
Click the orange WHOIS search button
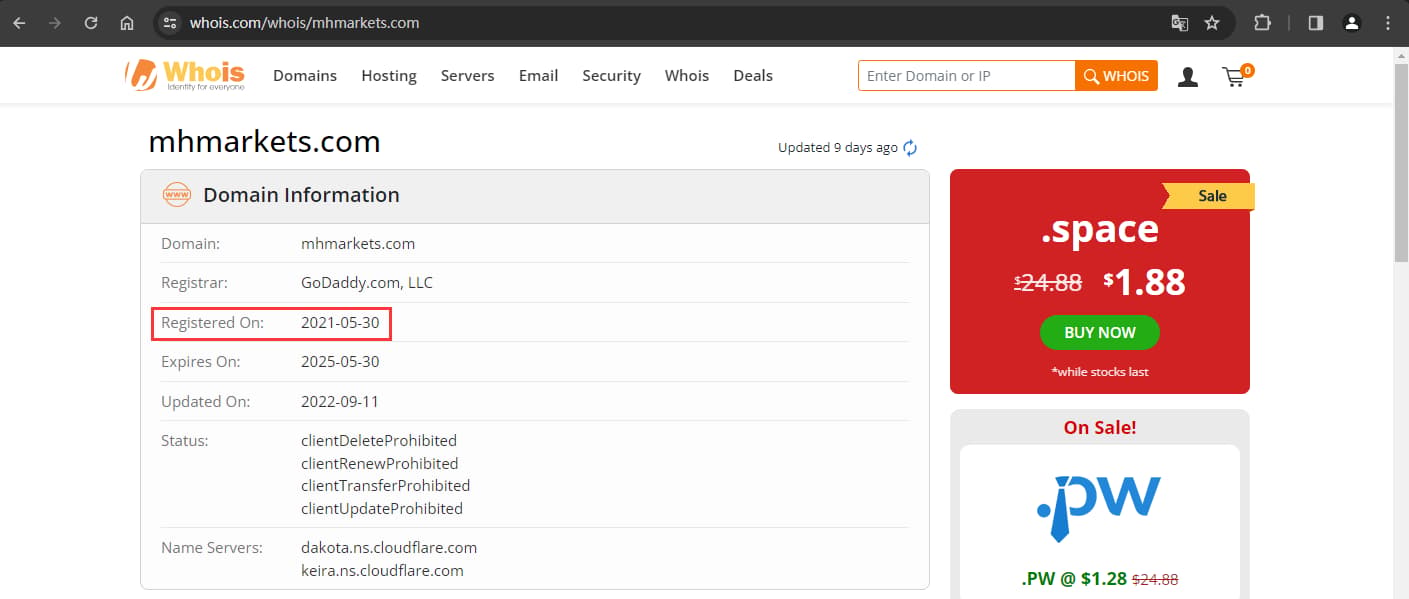pos(1116,76)
